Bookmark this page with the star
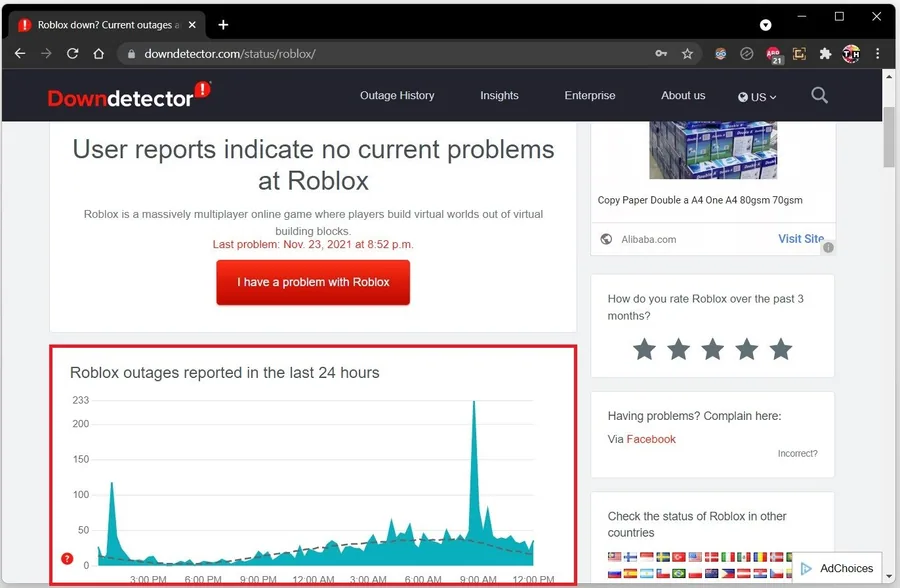Screen dimensions: 900x588 tap(687, 53)
